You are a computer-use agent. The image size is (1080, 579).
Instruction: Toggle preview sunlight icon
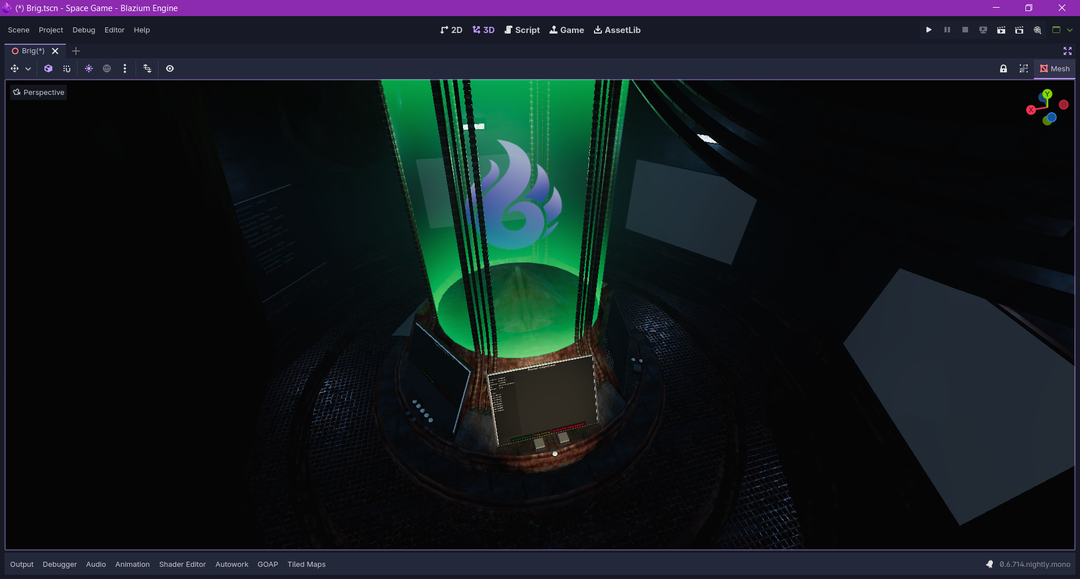tap(89, 69)
